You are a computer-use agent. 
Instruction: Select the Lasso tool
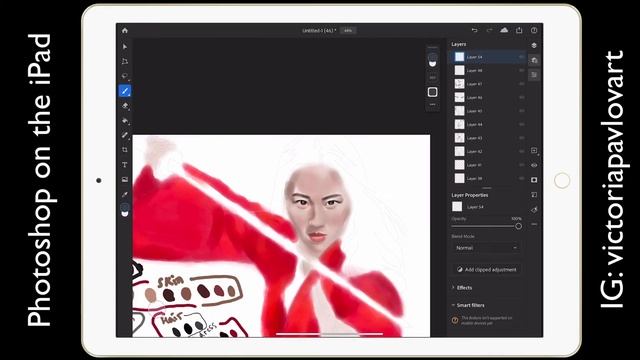point(125,76)
